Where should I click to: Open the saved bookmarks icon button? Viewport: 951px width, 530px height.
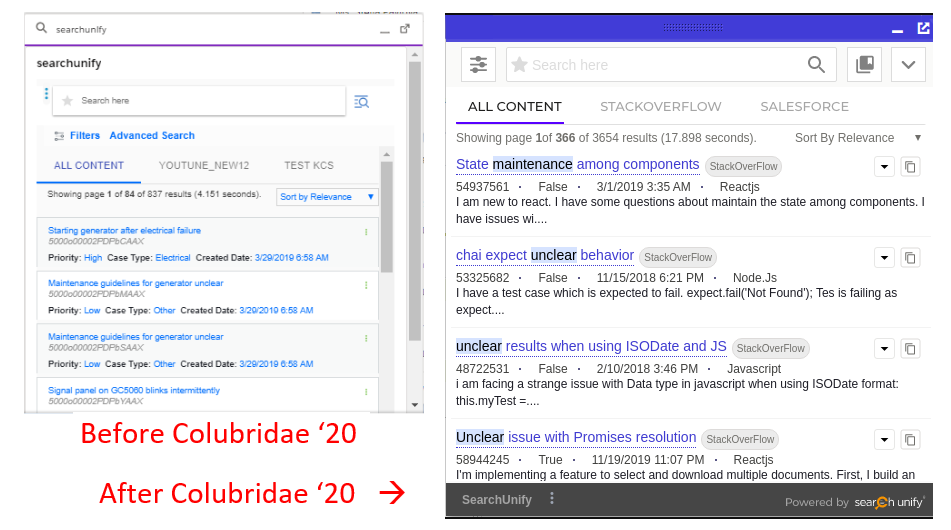[865, 64]
